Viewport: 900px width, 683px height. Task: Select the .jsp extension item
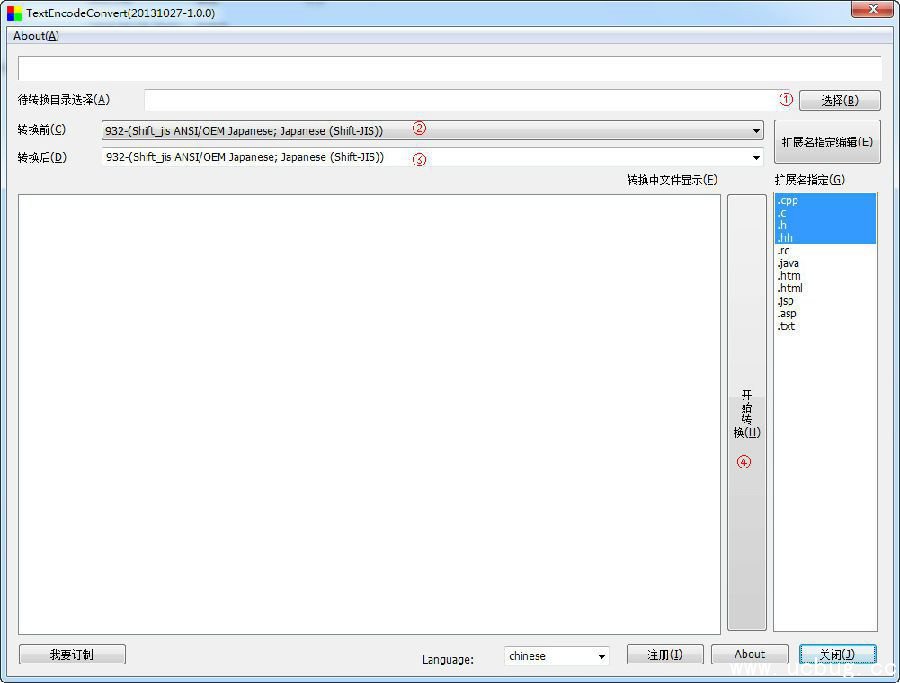(786, 301)
